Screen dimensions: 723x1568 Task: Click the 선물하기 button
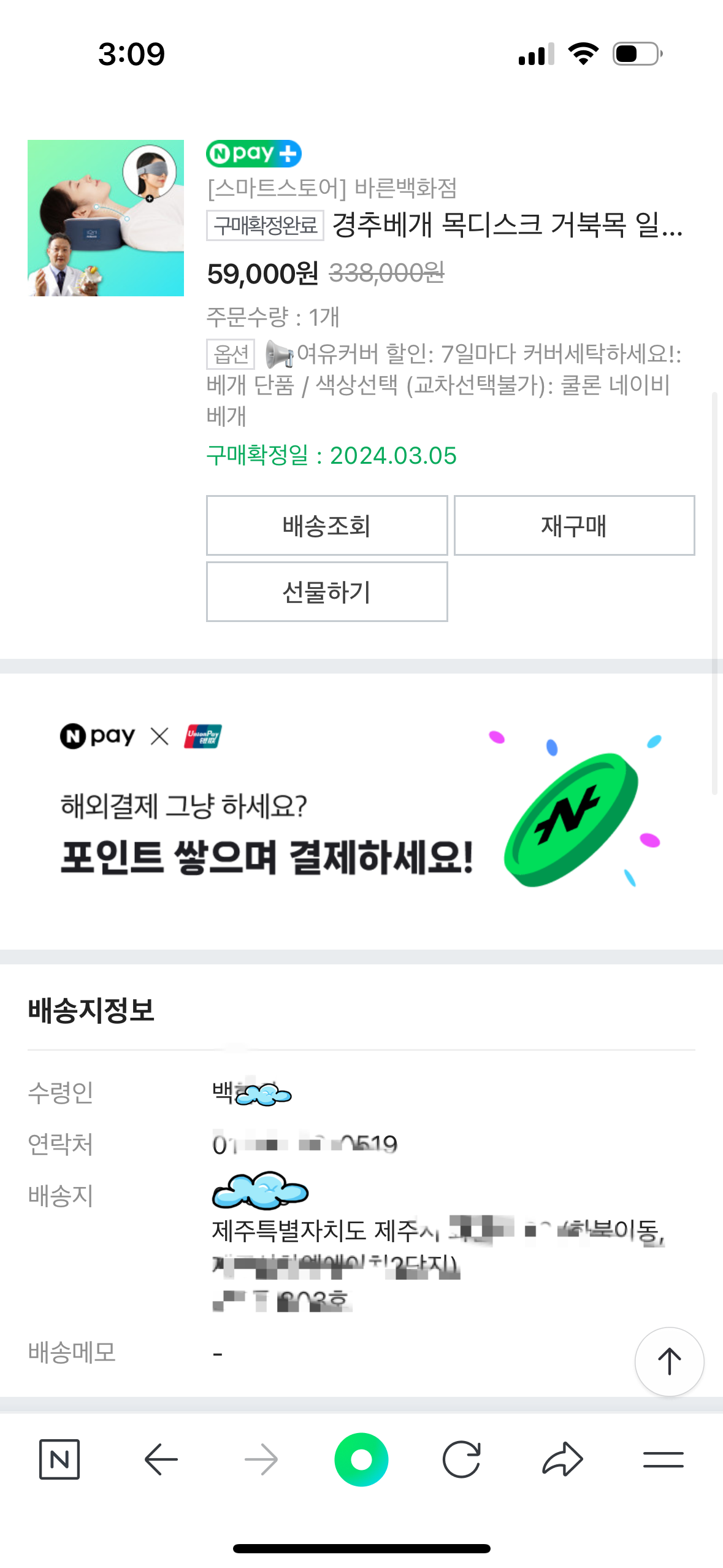point(327,592)
